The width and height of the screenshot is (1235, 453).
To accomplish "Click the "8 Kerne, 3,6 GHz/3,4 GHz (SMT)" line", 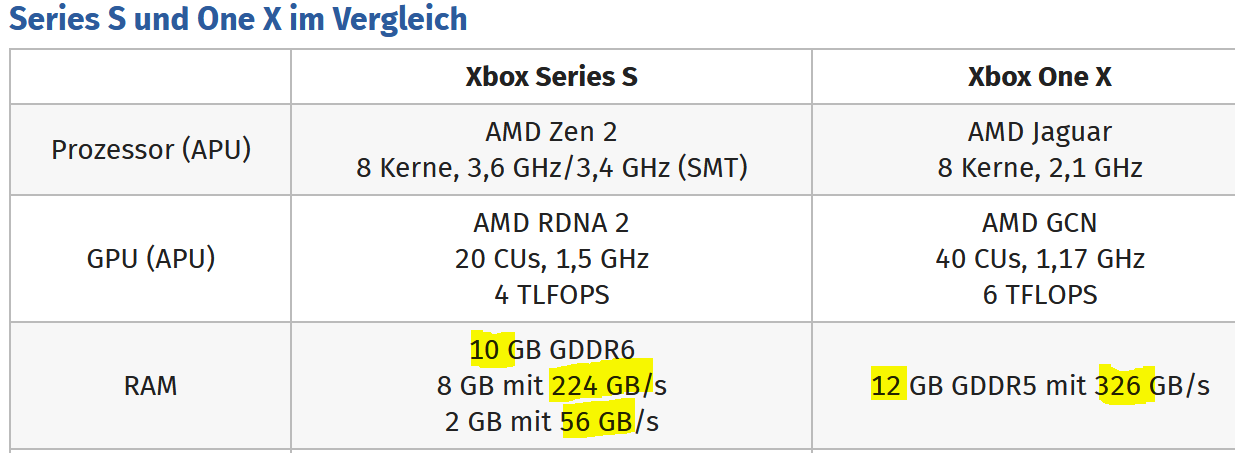I will tap(551, 168).
